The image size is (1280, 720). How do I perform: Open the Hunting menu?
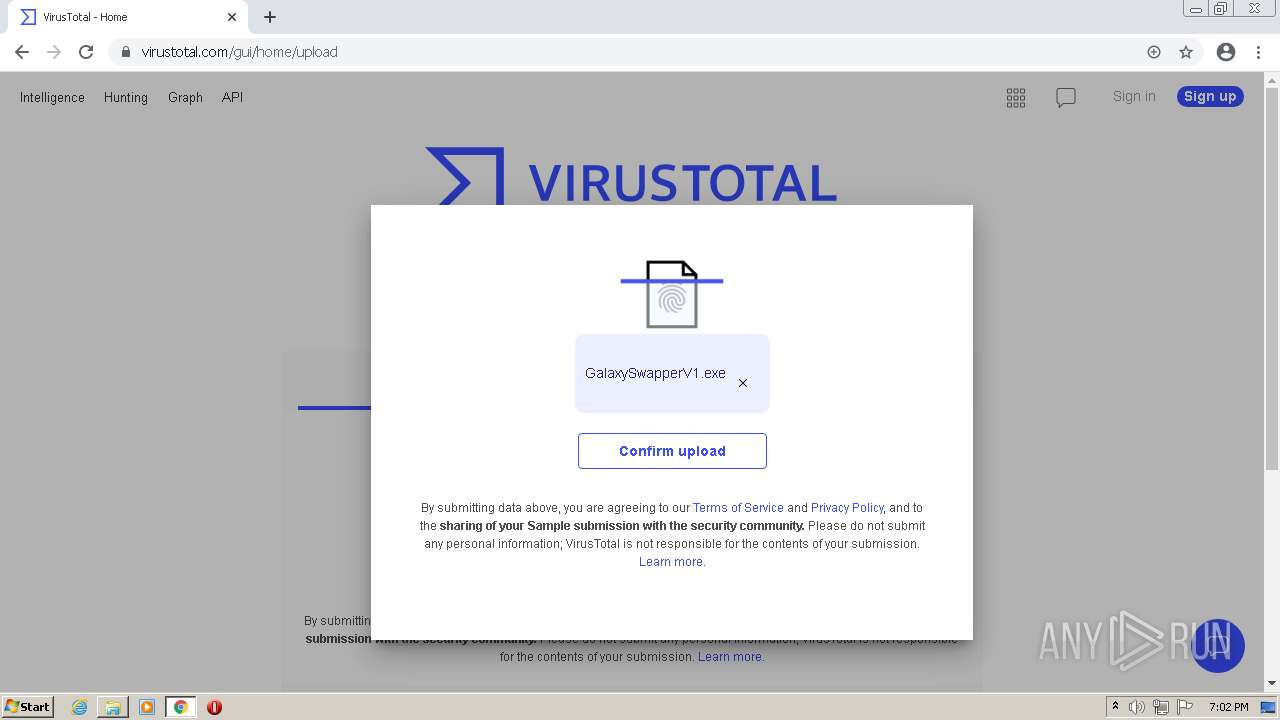coord(126,97)
